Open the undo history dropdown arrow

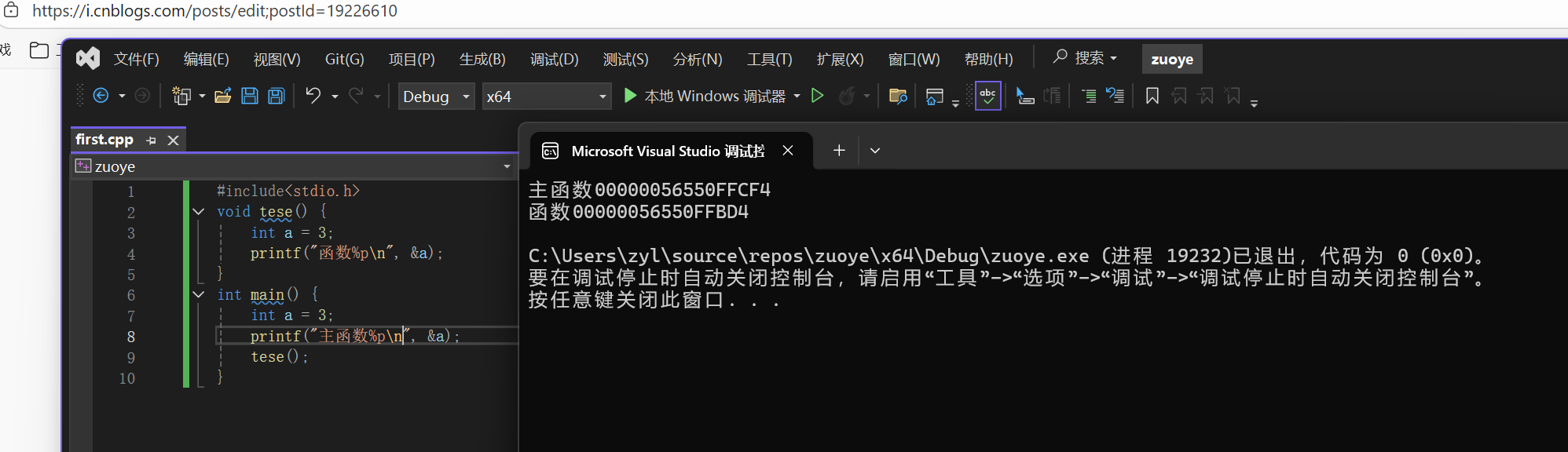coord(335,96)
